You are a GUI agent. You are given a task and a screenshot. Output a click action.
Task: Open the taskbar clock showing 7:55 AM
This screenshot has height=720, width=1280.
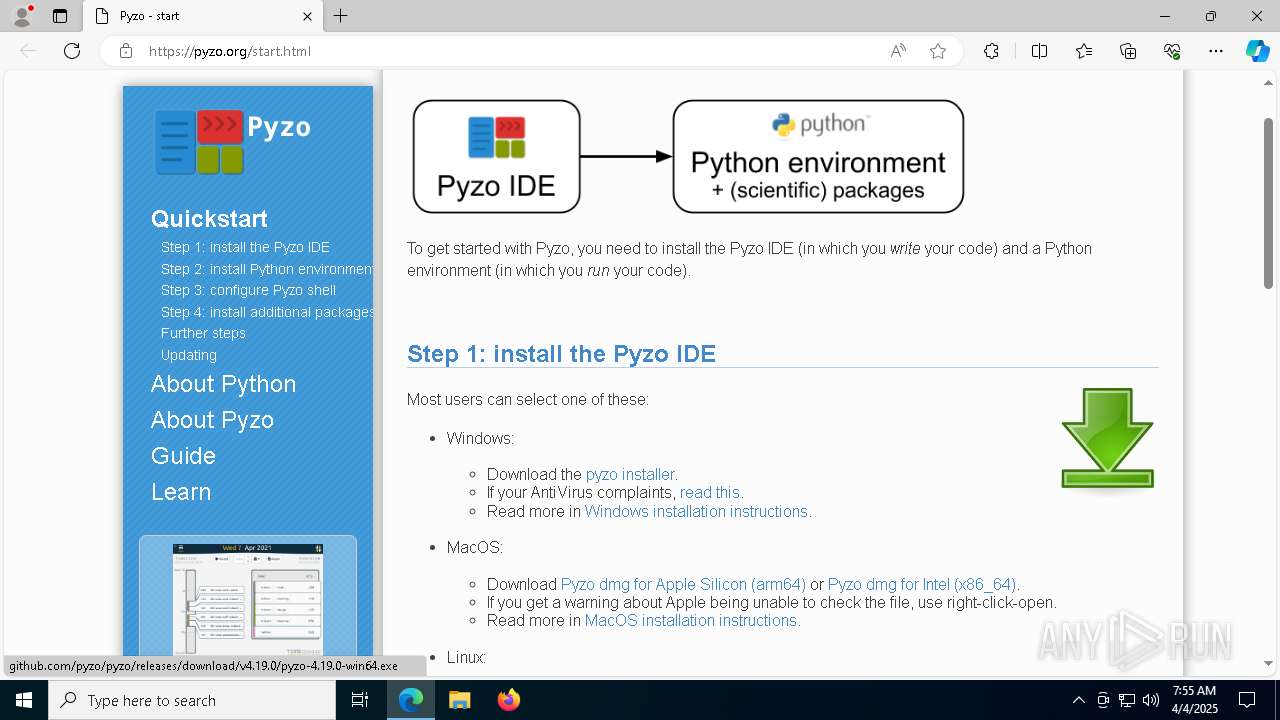click(x=1194, y=700)
